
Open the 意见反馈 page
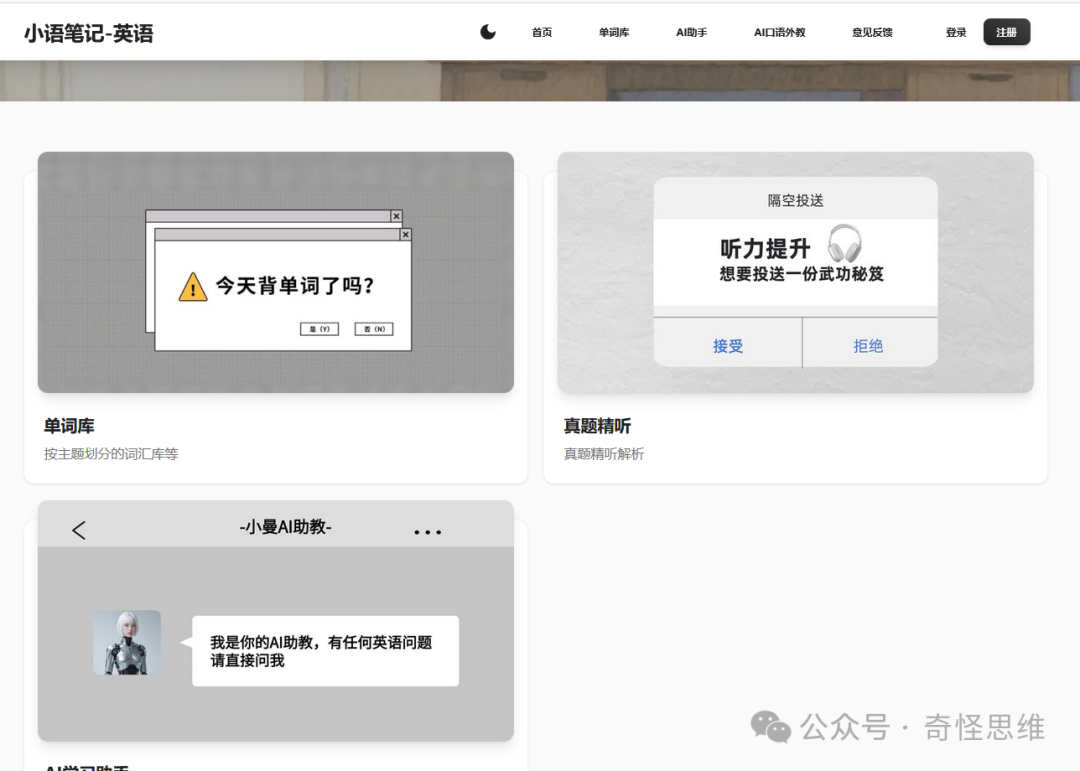871,32
